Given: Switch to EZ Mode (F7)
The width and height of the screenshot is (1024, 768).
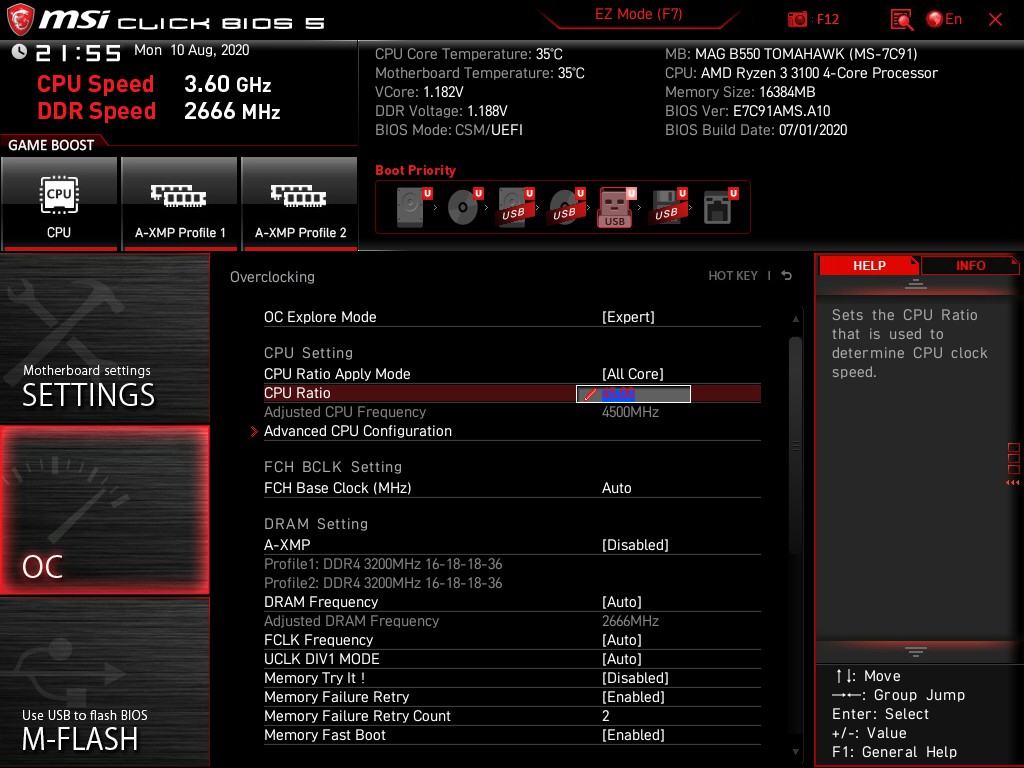Looking at the screenshot, I should tap(638, 14).
